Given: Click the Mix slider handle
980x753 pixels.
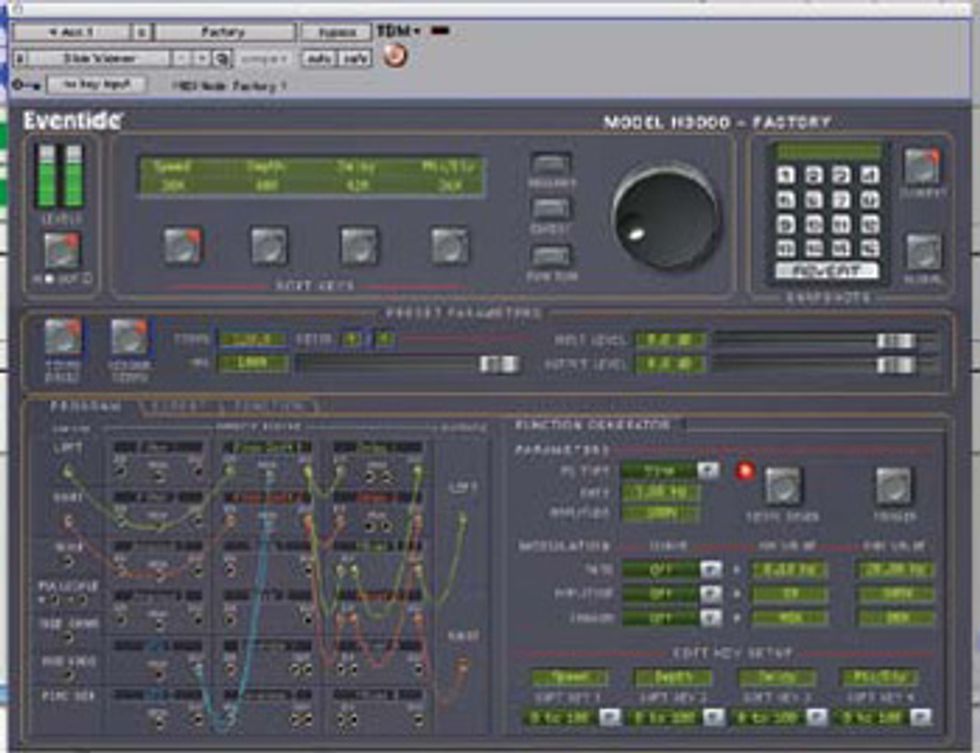Looking at the screenshot, I should tap(499, 364).
